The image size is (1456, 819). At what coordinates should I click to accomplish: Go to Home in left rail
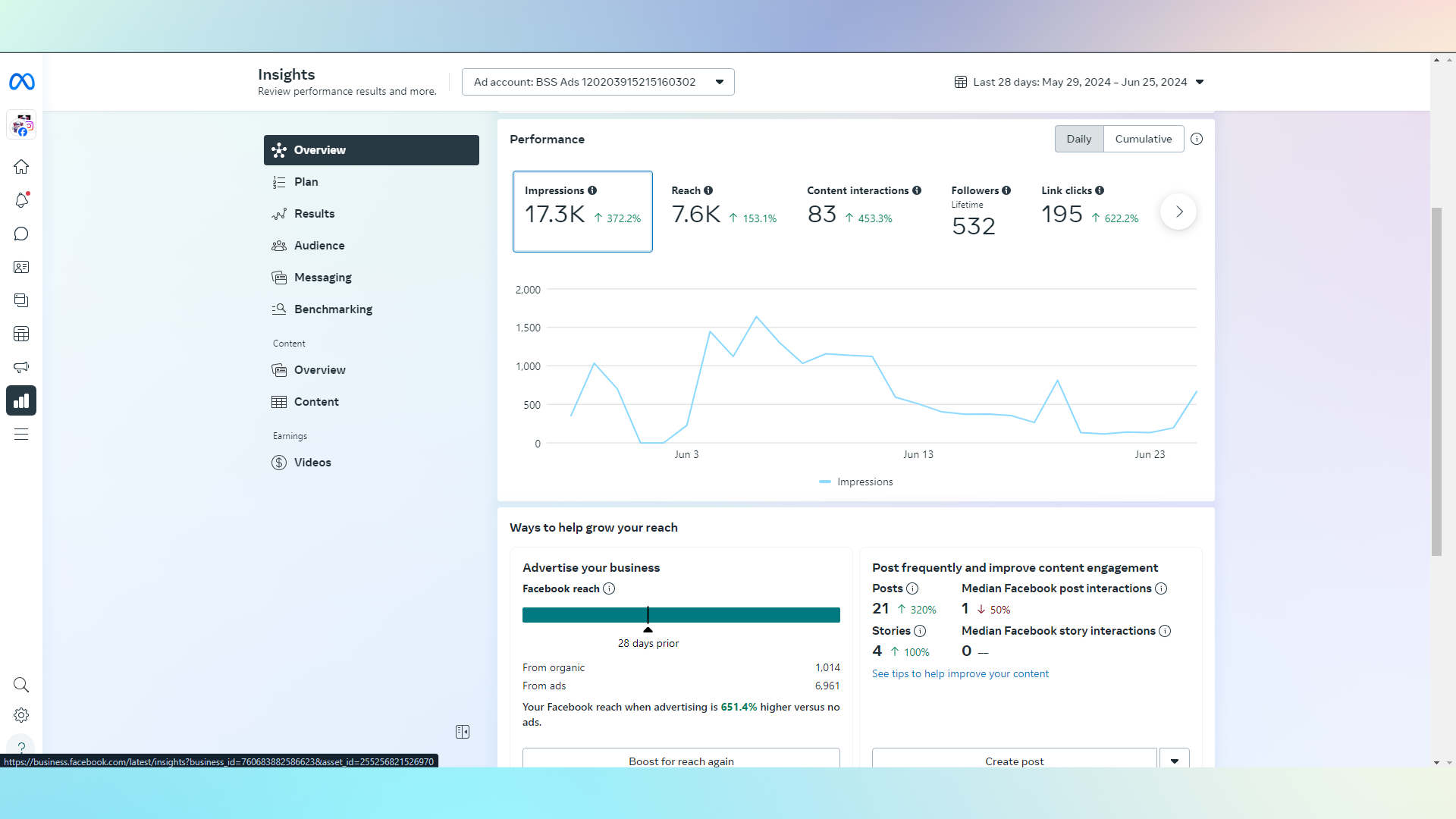point(21,167)
